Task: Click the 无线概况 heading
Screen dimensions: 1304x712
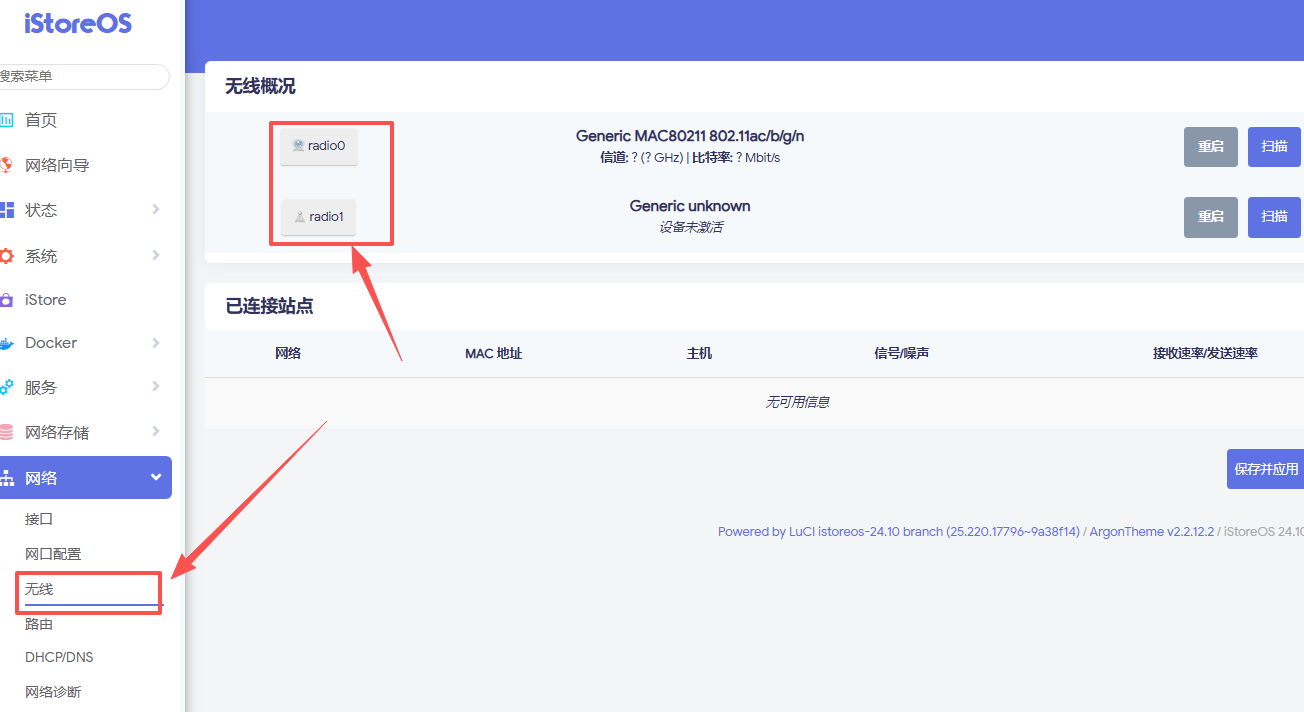Action: (260, 86)
